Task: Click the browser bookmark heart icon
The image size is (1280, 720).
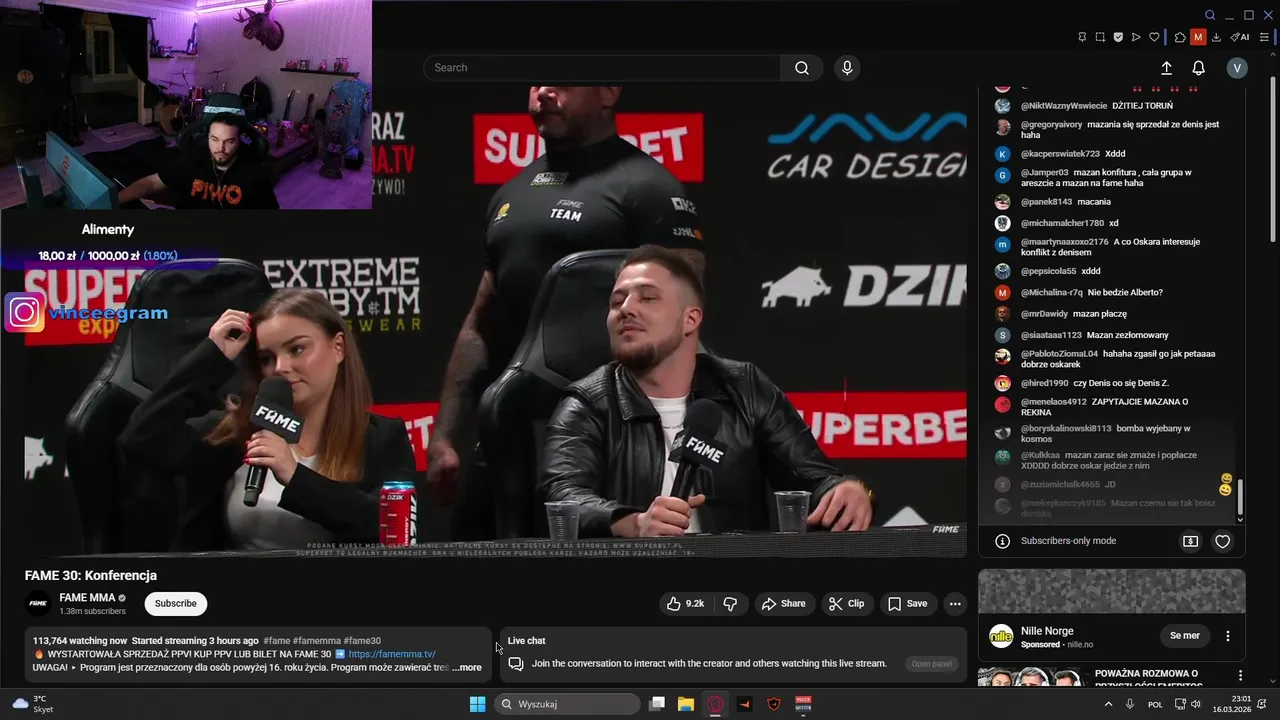Action: click(1154, 37)
